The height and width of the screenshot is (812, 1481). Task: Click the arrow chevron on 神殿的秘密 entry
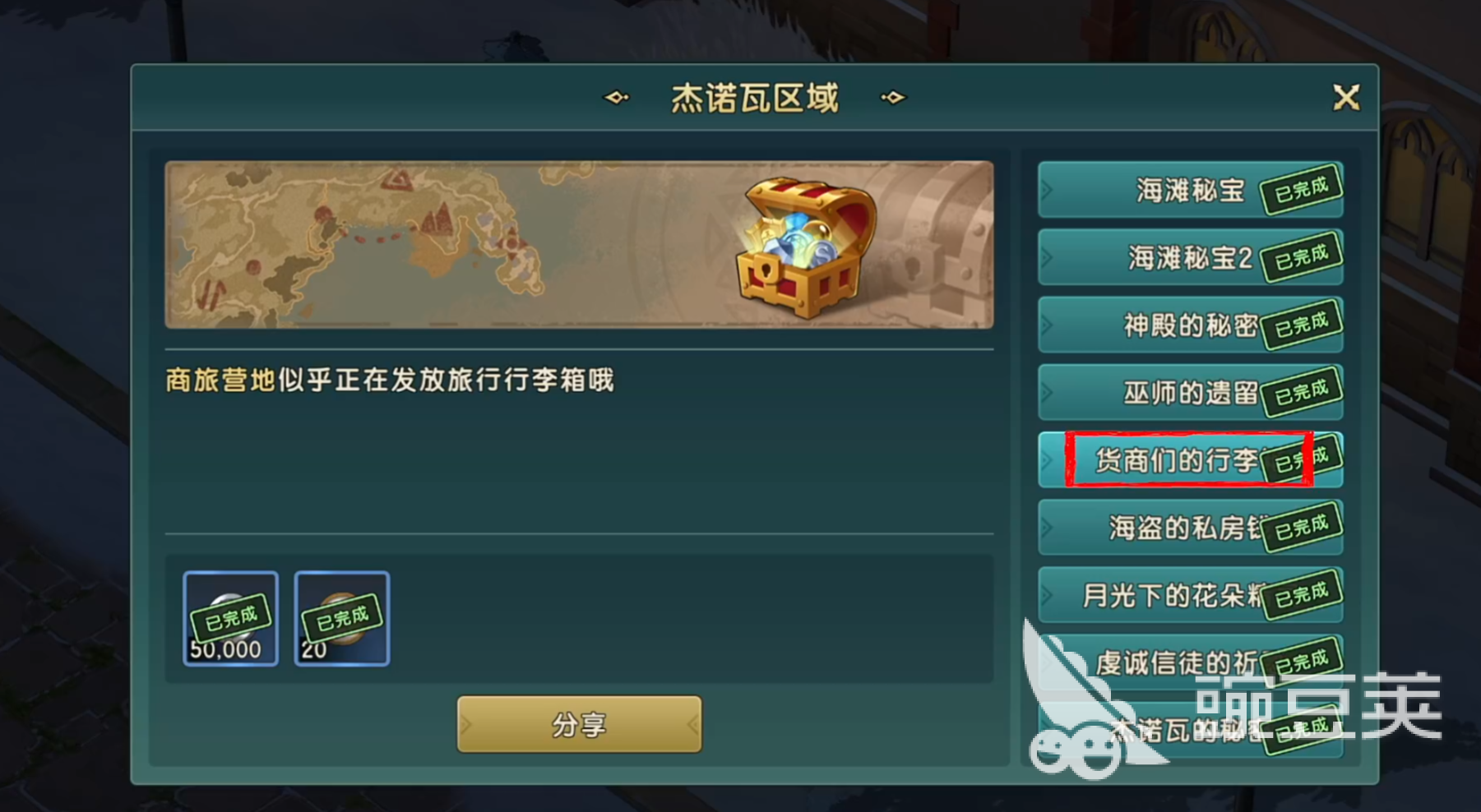pos(1047,325)
